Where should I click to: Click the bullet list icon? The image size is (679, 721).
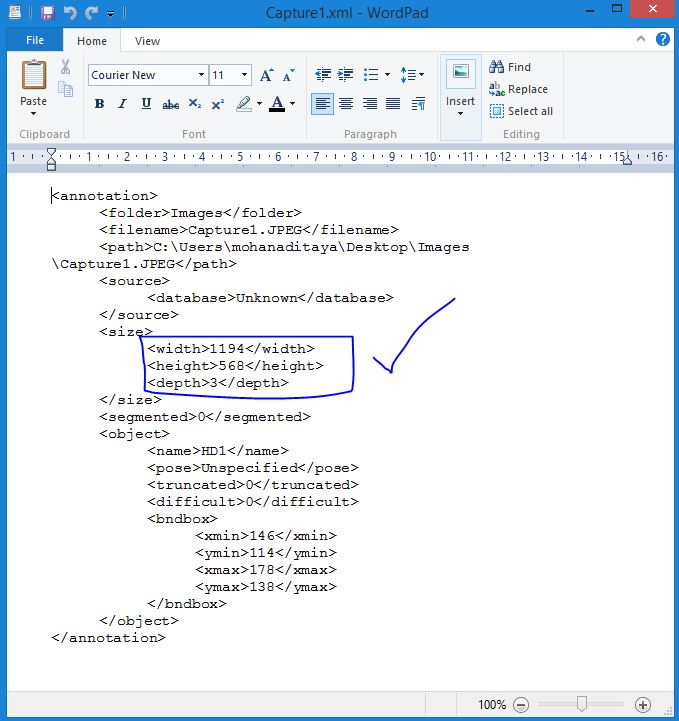point(371,74)
